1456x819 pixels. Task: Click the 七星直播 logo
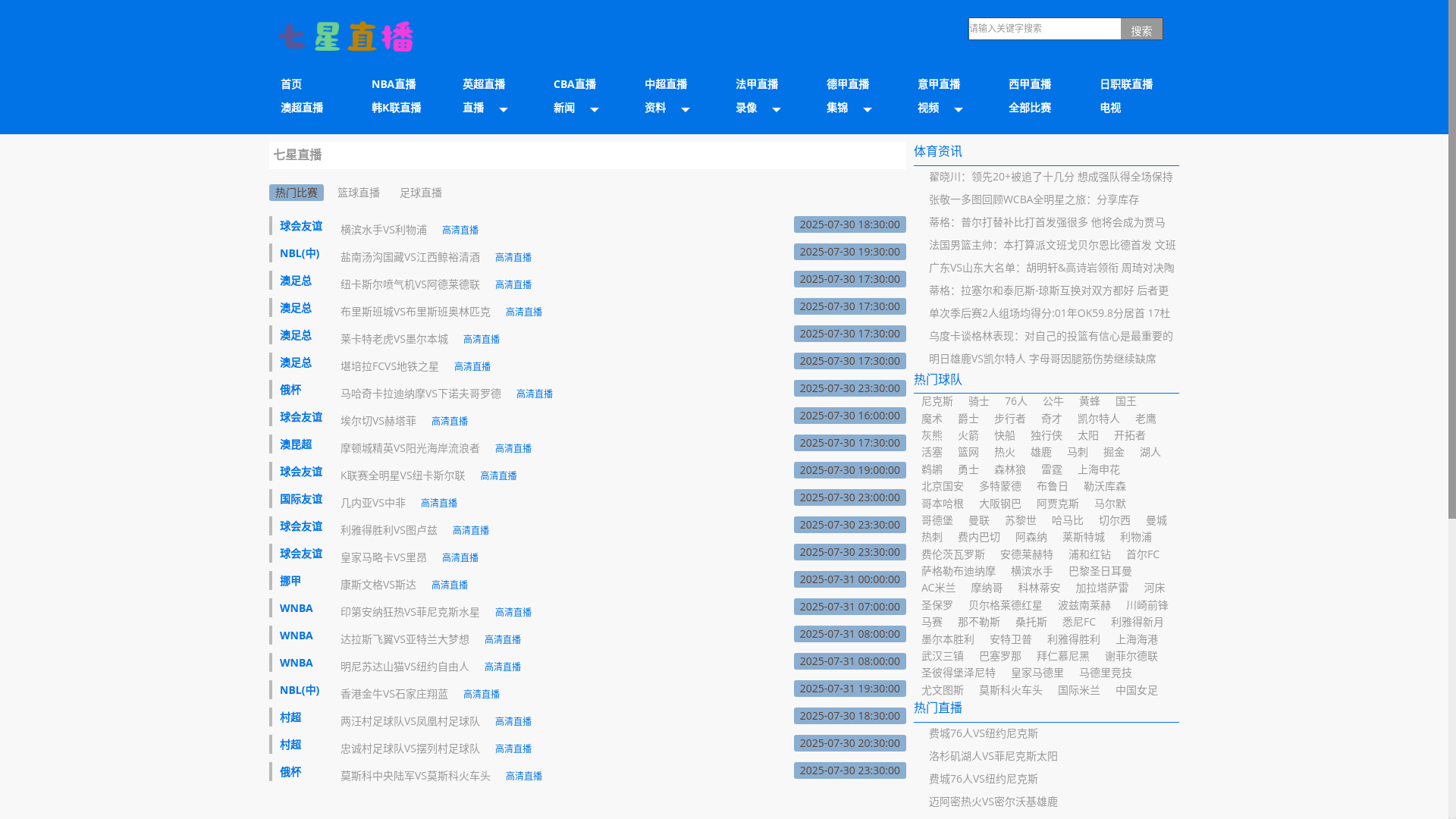coord(345,36)
